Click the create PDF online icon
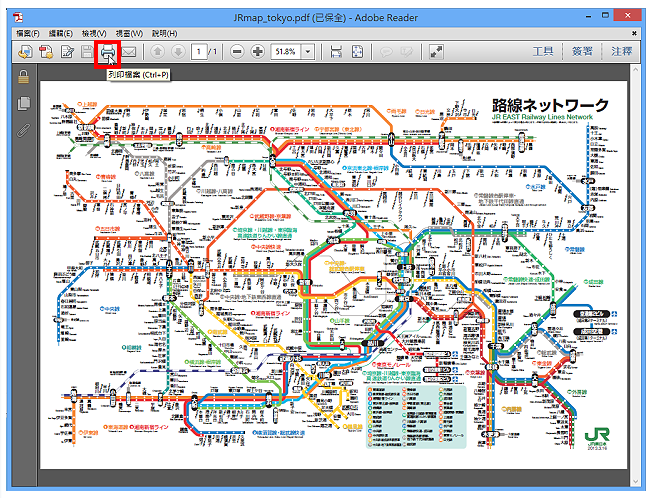Screen dimensions: 652x498 [25, 52]
